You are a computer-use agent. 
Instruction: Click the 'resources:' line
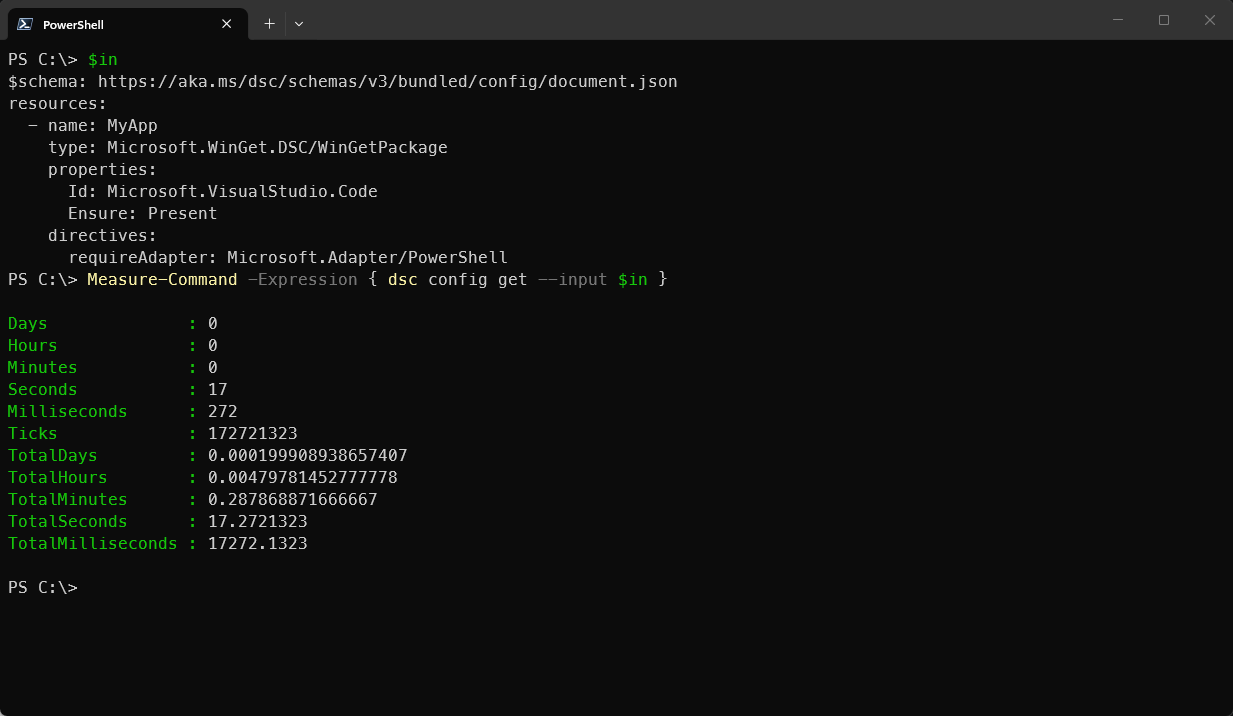(58, 103)
